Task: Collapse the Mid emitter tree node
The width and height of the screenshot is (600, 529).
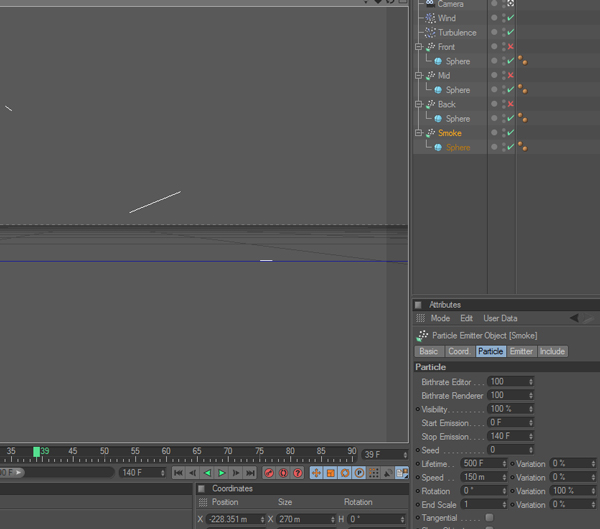Action: 419,76
